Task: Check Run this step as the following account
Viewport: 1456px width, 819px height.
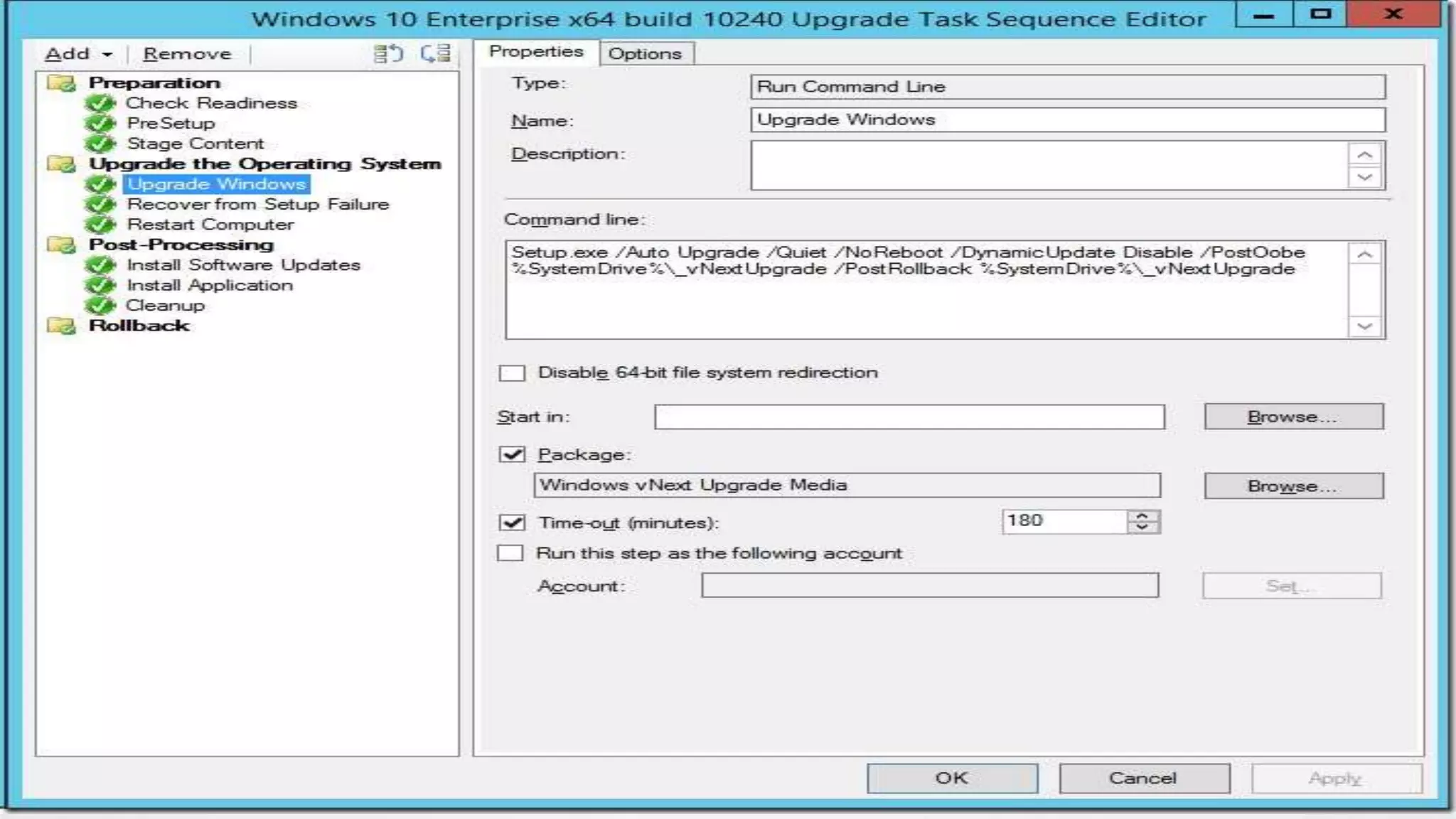Action: (510, 554)
